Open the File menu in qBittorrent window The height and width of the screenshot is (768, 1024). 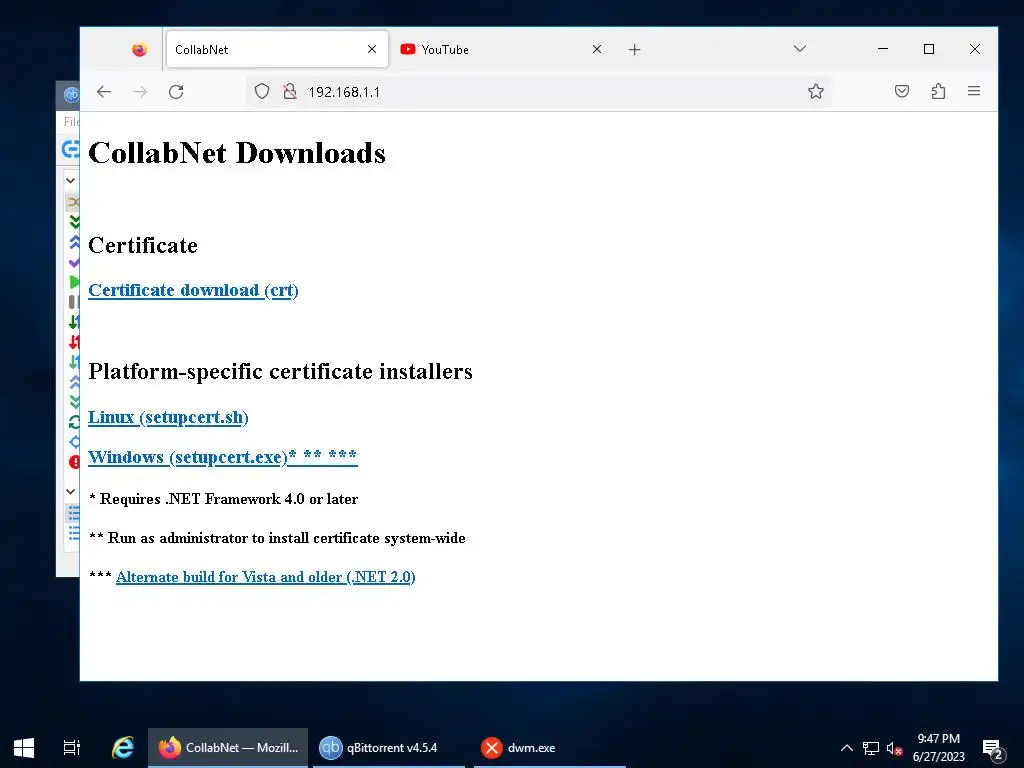(x=71, y=121)
